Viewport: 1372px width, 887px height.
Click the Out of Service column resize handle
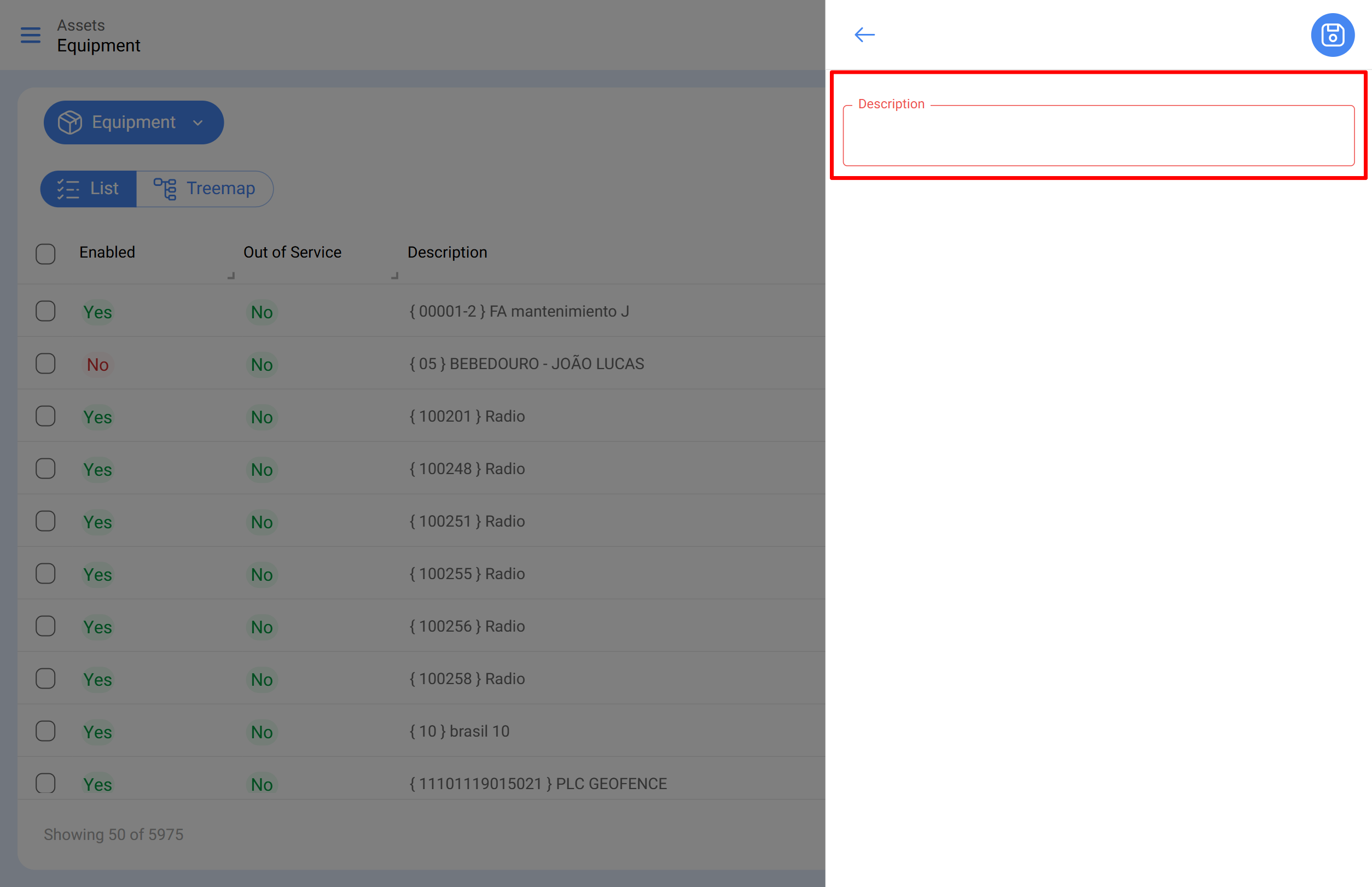click(x=395, y=275)
